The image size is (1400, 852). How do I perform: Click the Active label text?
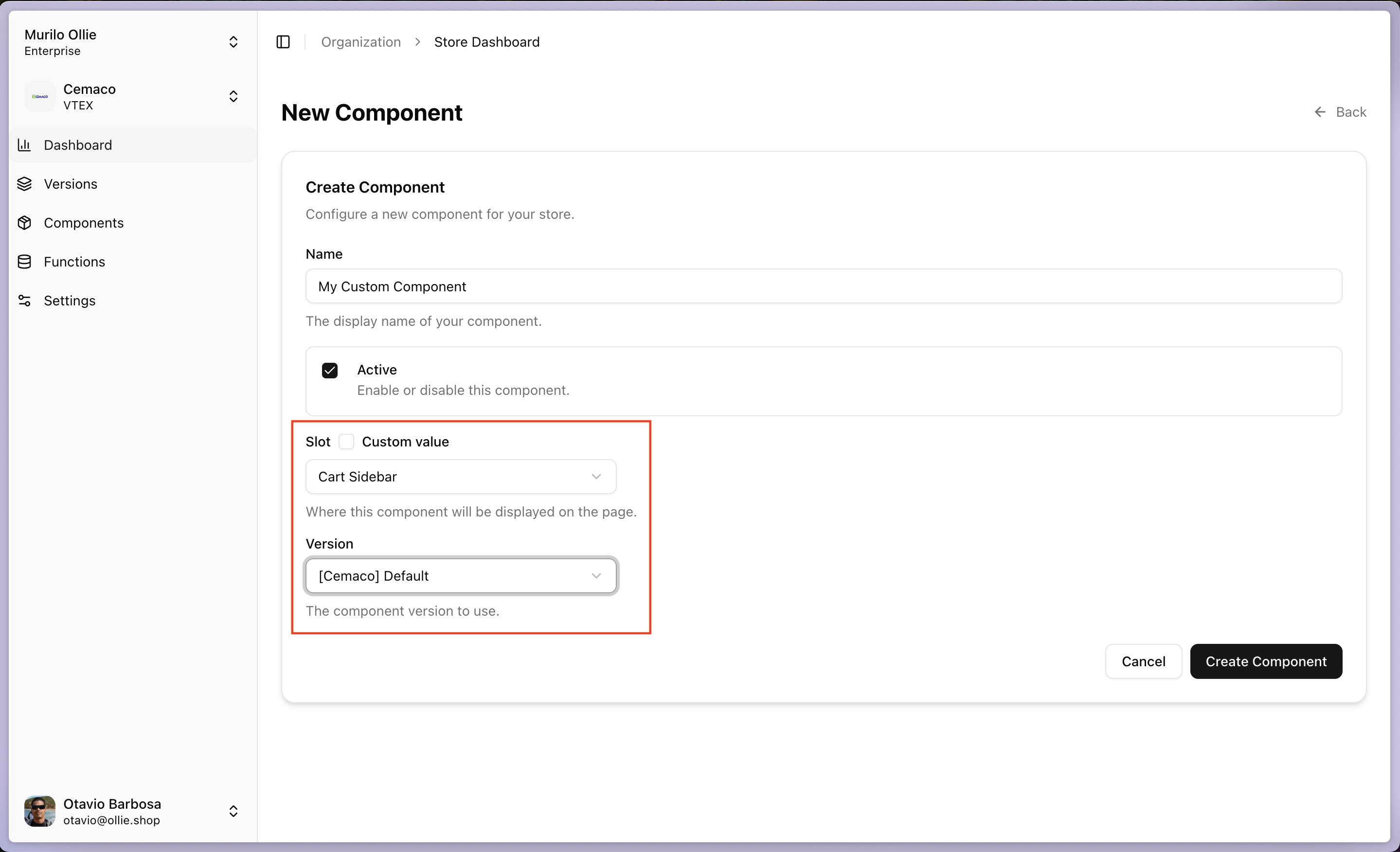(x=377, y=370)
